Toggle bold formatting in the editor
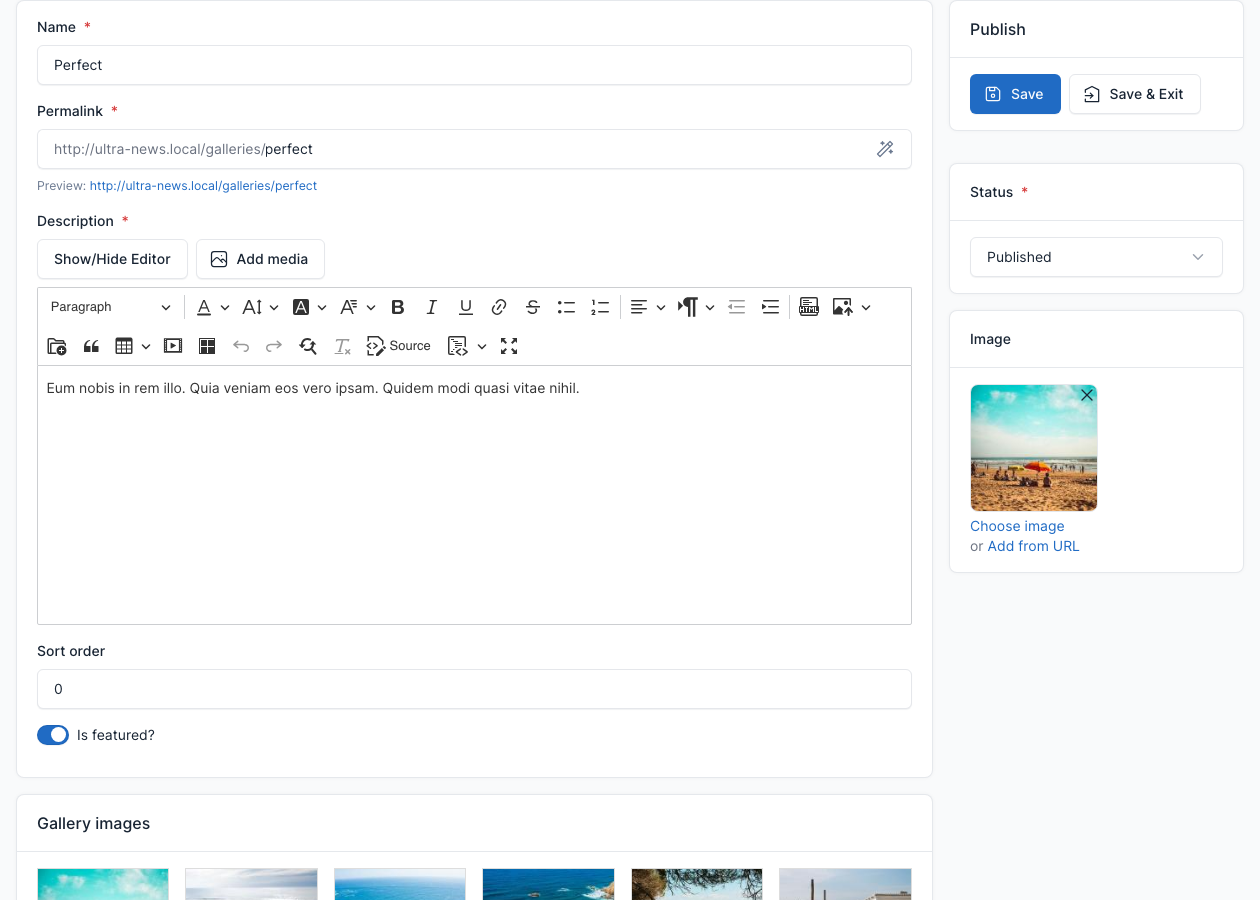Image resolution: width=1260 pixels, height=900 pixels. [x=398, y=307]
